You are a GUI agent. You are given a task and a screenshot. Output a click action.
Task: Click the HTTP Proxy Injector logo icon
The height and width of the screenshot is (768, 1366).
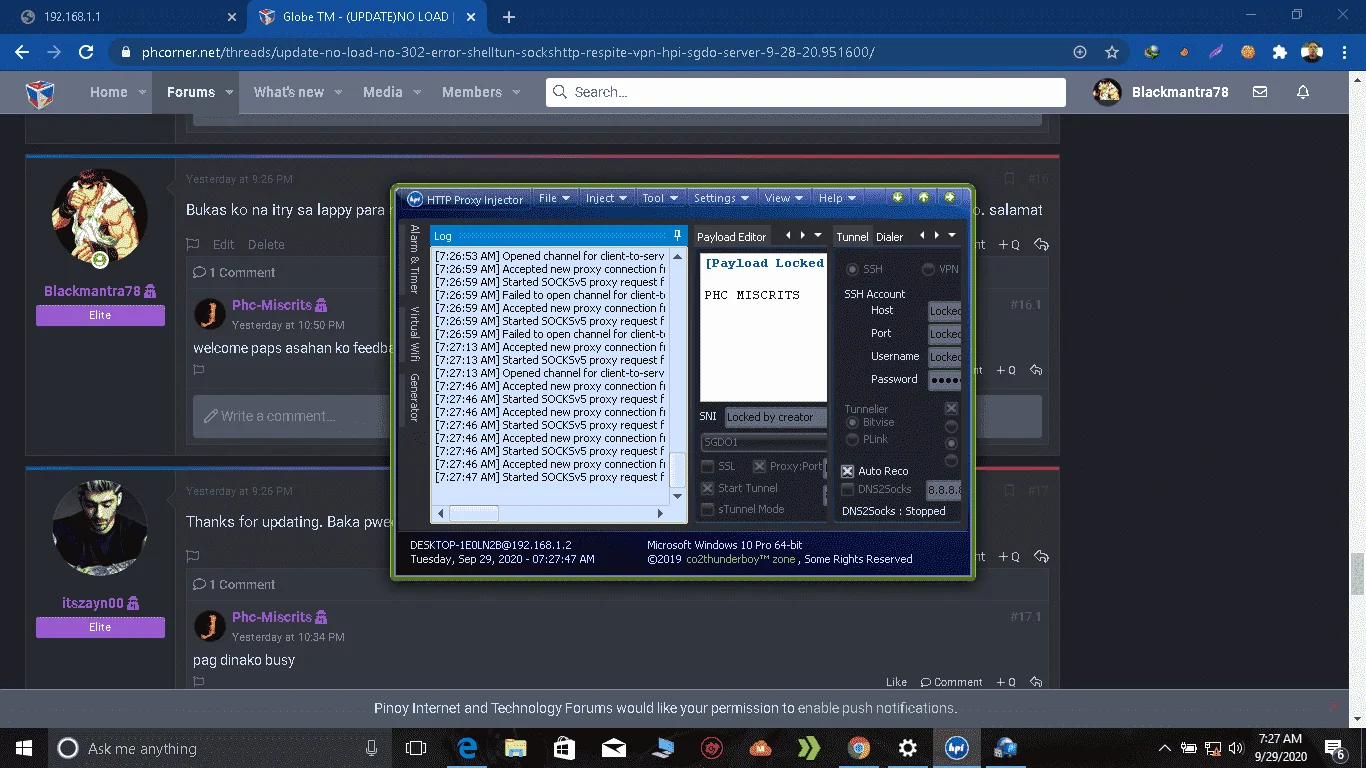(x=415, y=199)
